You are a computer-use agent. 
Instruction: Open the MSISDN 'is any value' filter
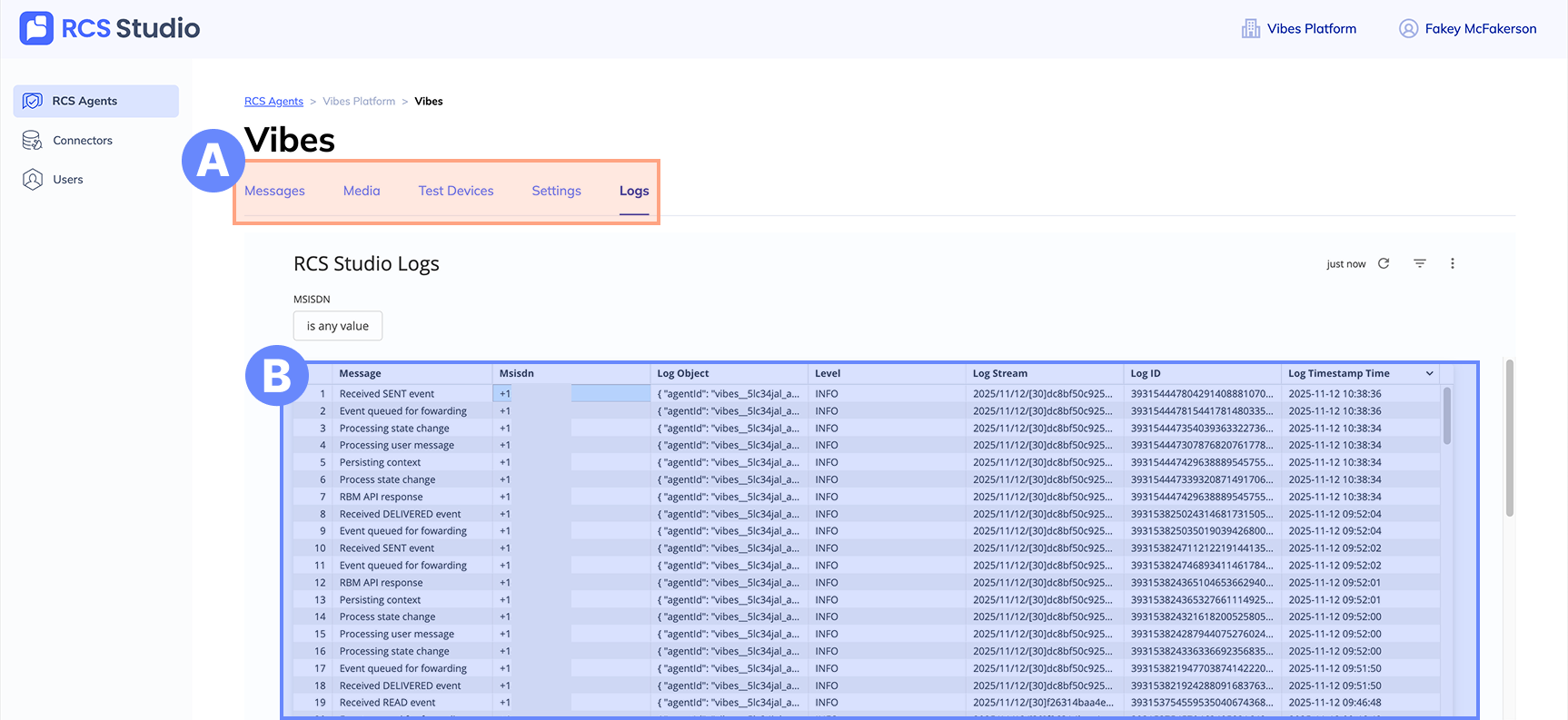tap(338, 326)
